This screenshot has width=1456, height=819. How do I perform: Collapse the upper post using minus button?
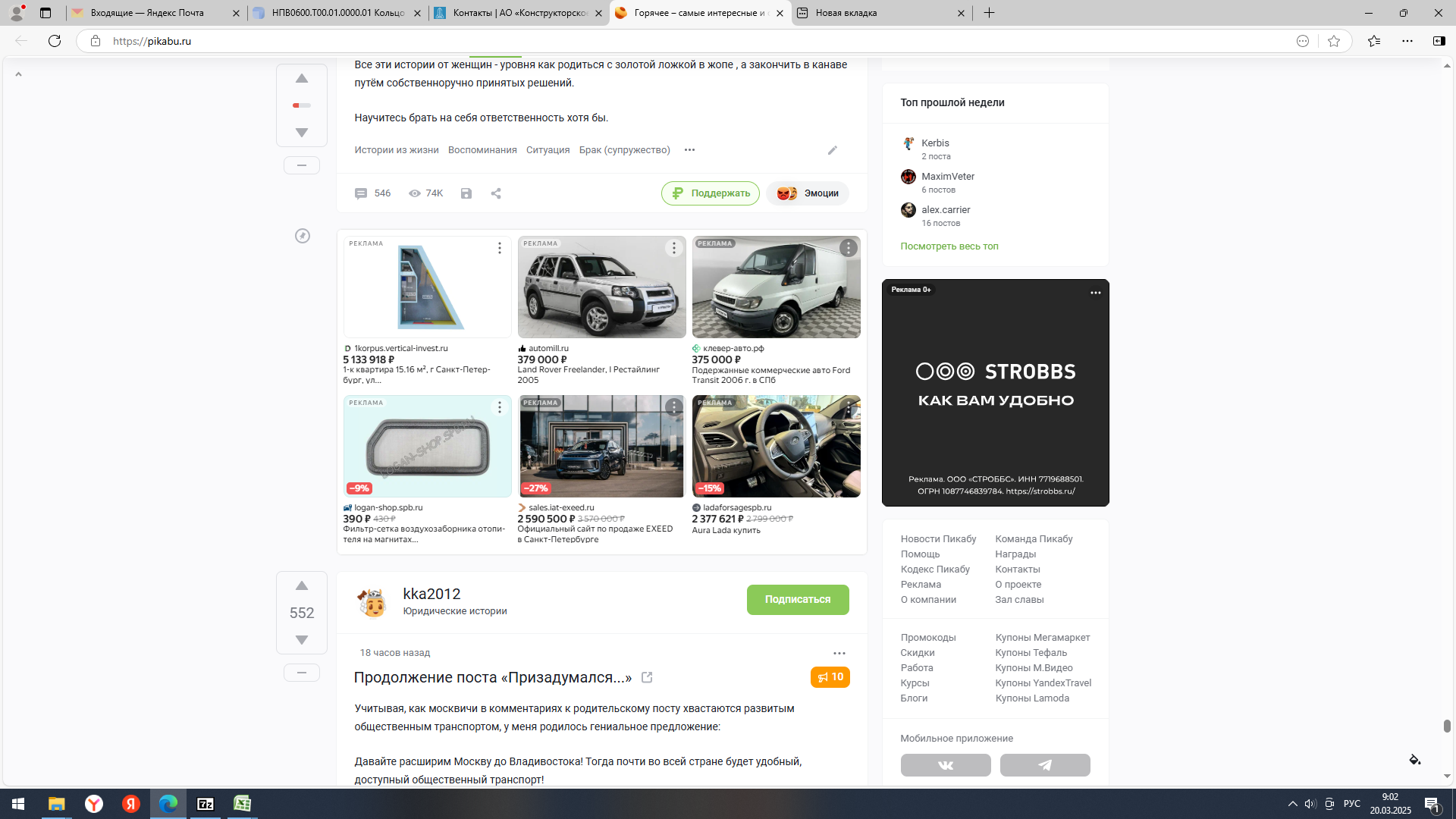pyautogui.click(x=301, y=165)
